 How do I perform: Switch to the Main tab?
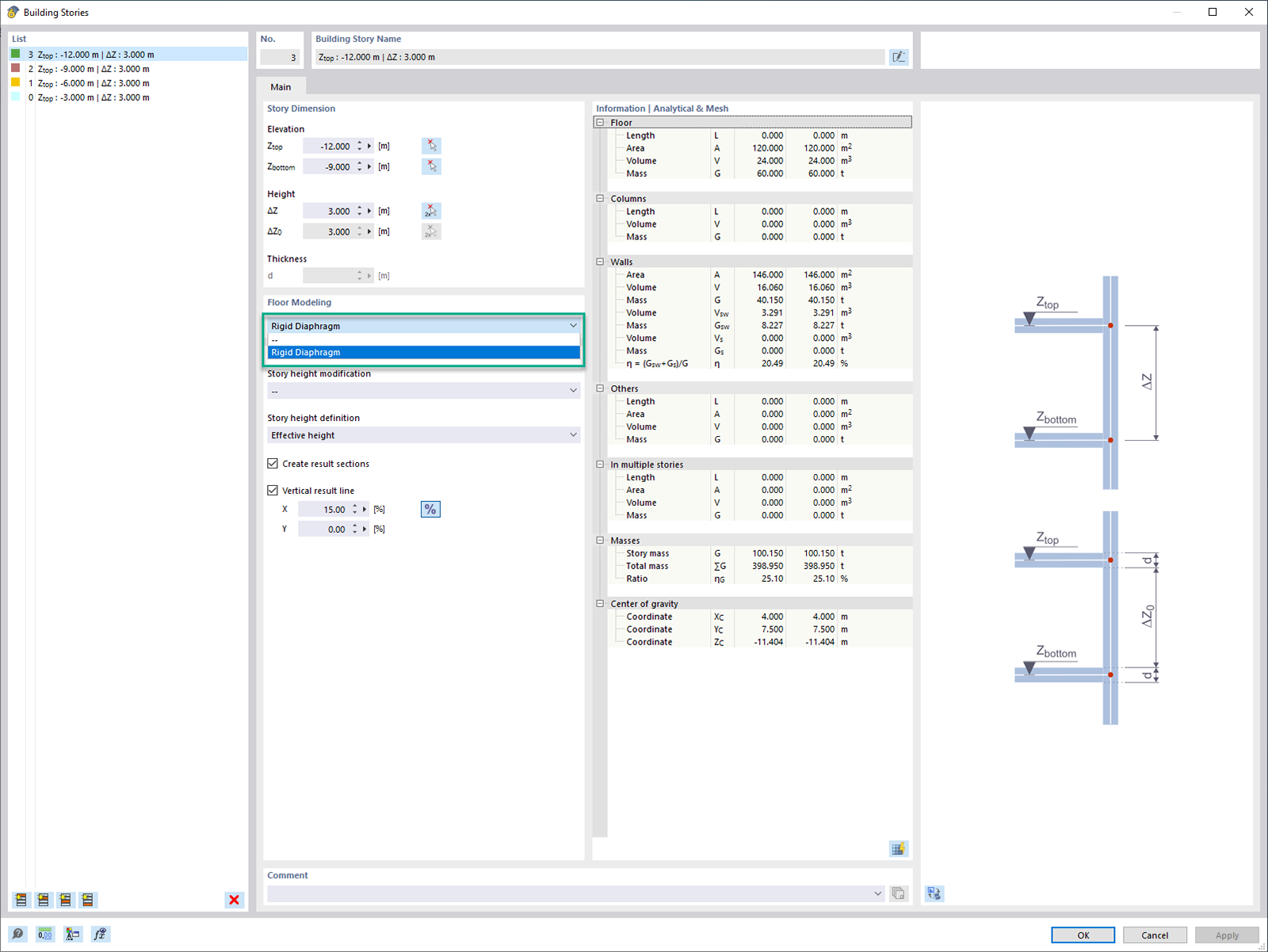point(281,87)
